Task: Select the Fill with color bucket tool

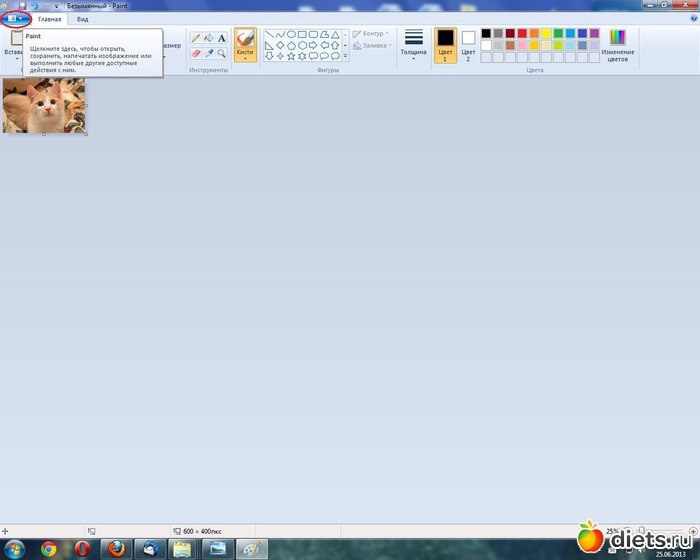Action: tap(209, 37)
